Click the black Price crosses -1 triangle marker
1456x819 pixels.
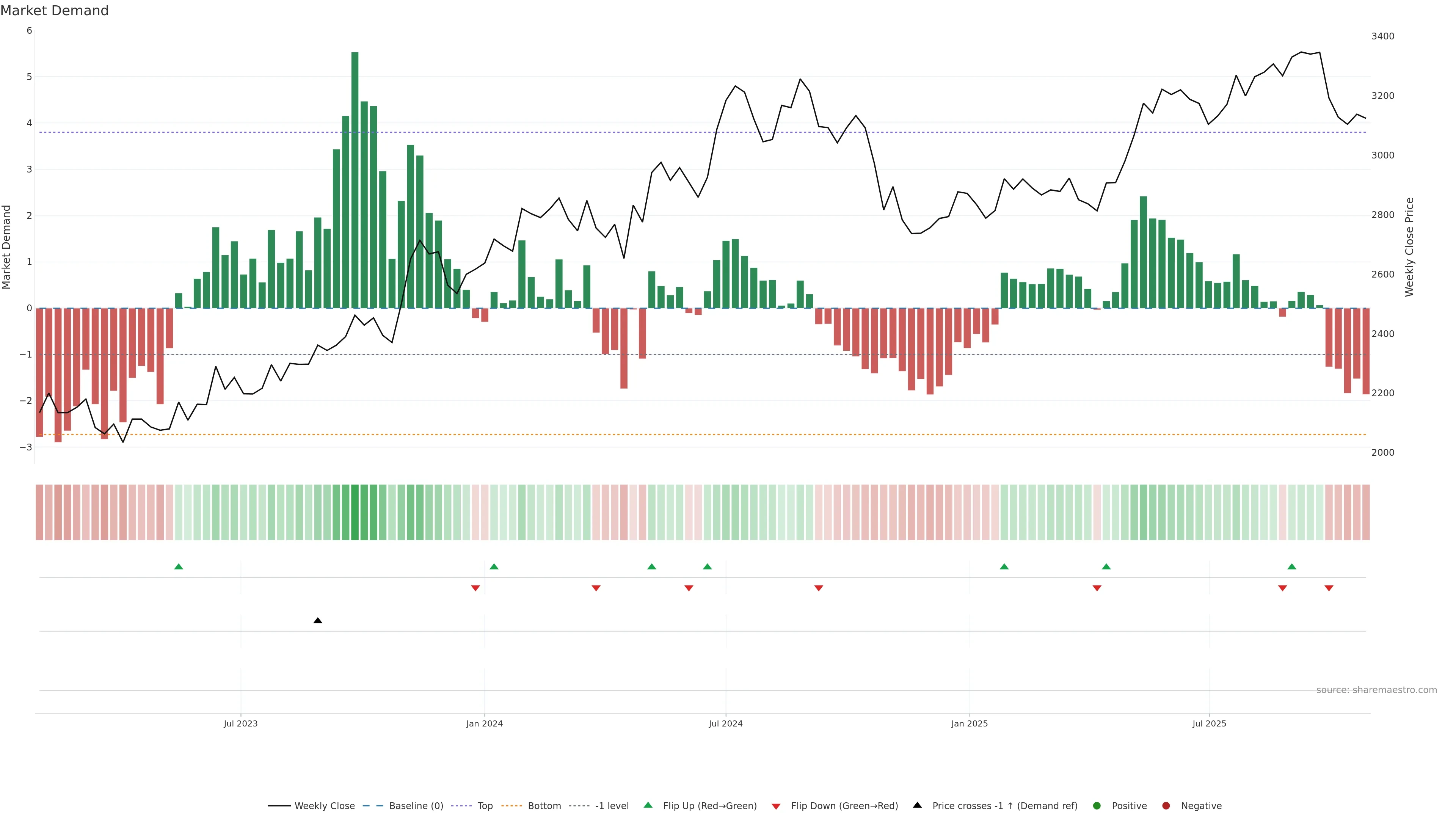click(x=318, y=621)
